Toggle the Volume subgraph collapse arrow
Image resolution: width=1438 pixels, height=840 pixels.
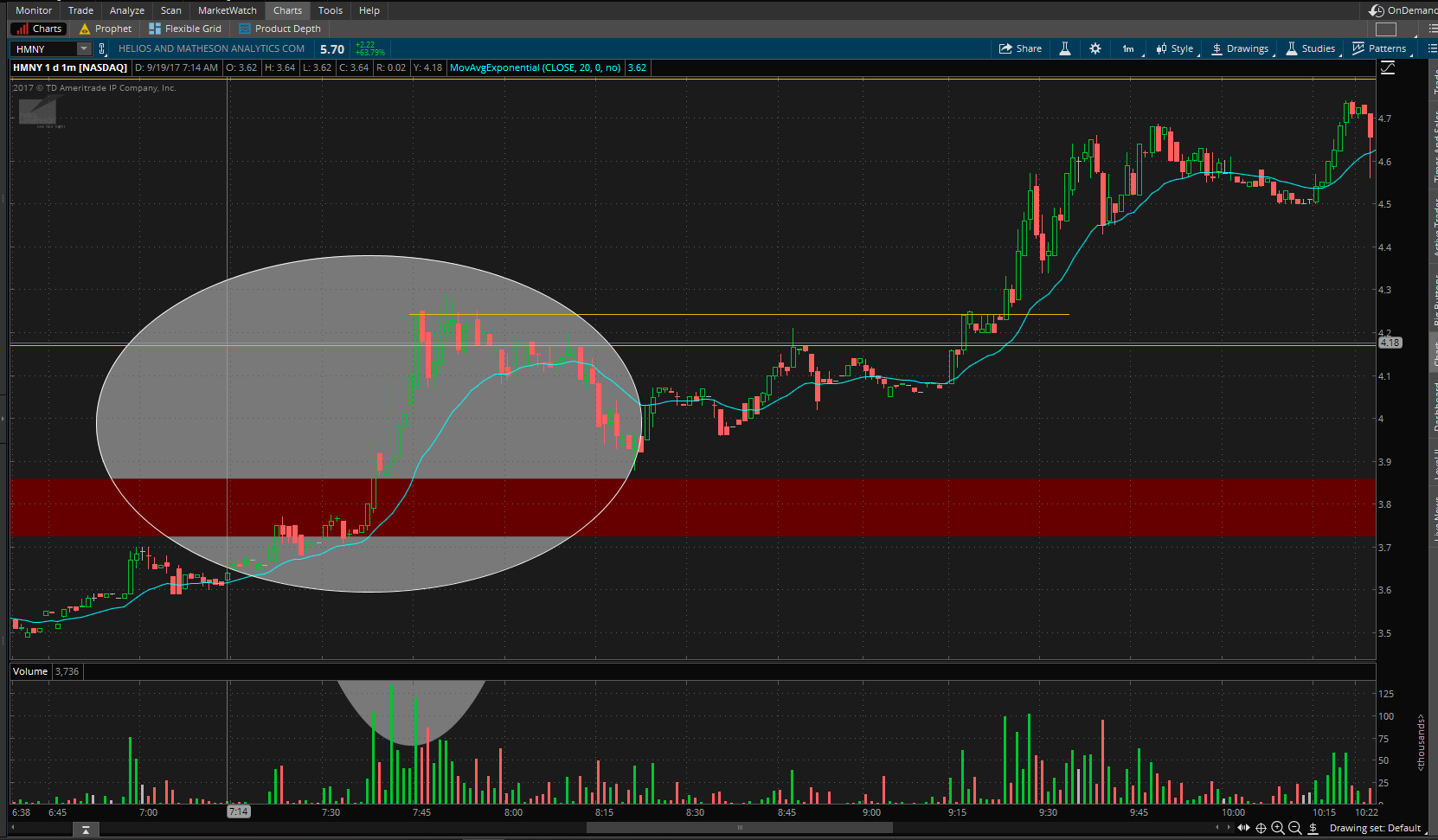86,830
